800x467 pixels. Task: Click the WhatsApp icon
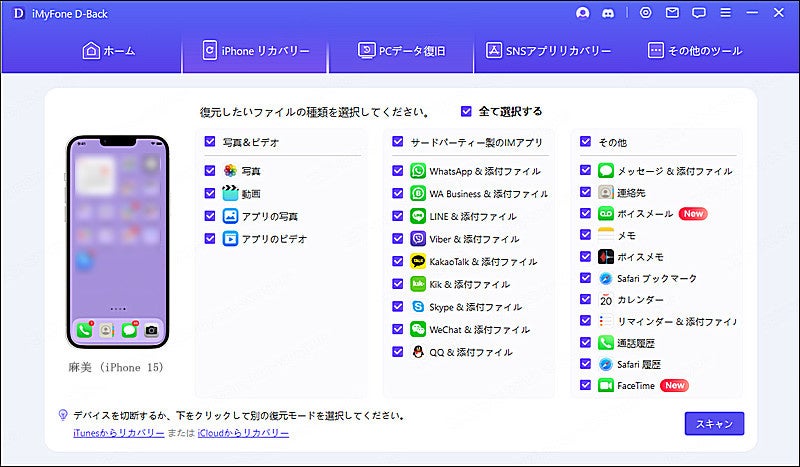click(418, 170)
